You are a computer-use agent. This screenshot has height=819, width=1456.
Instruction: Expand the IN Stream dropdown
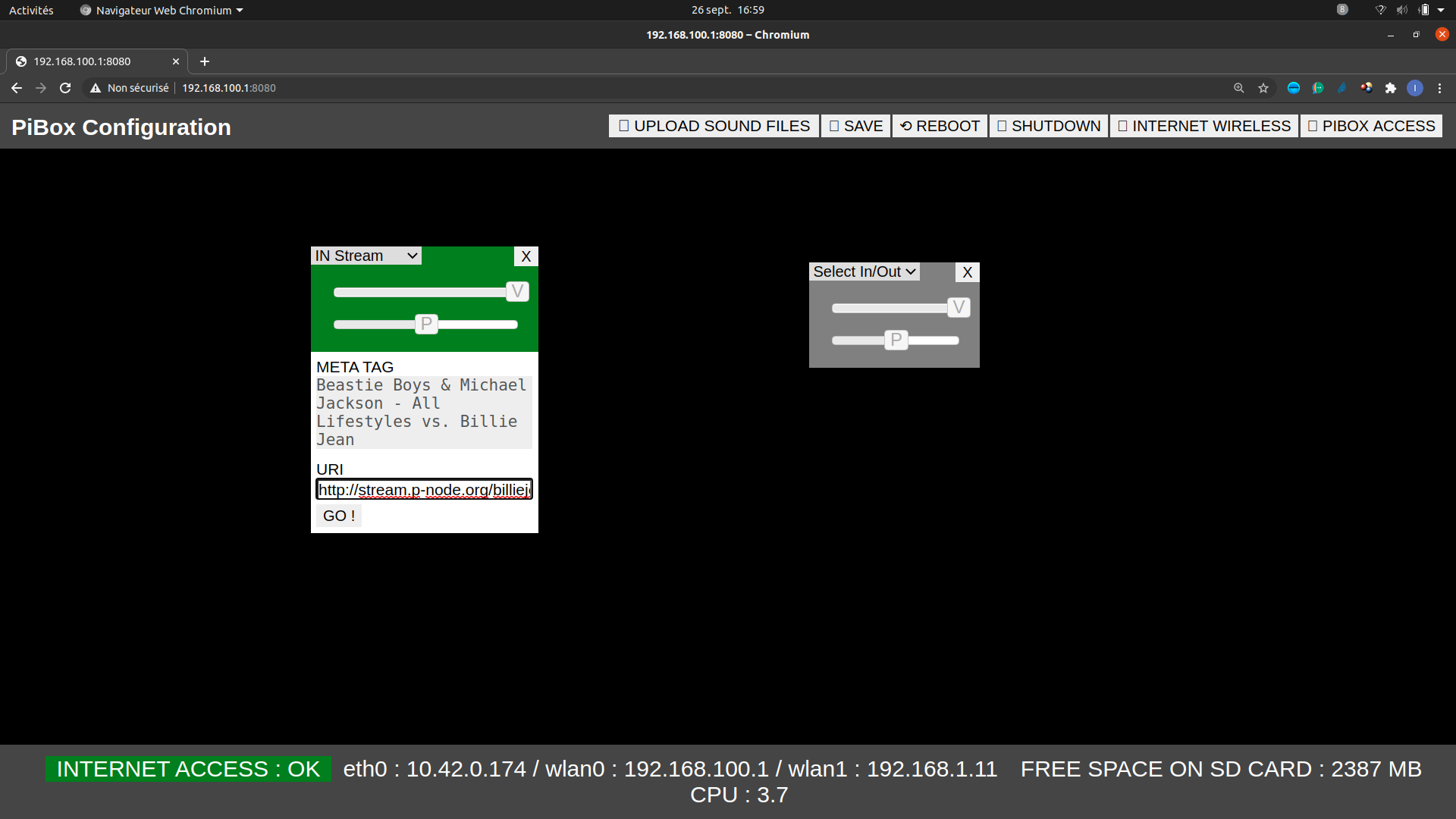pos(366,256)
